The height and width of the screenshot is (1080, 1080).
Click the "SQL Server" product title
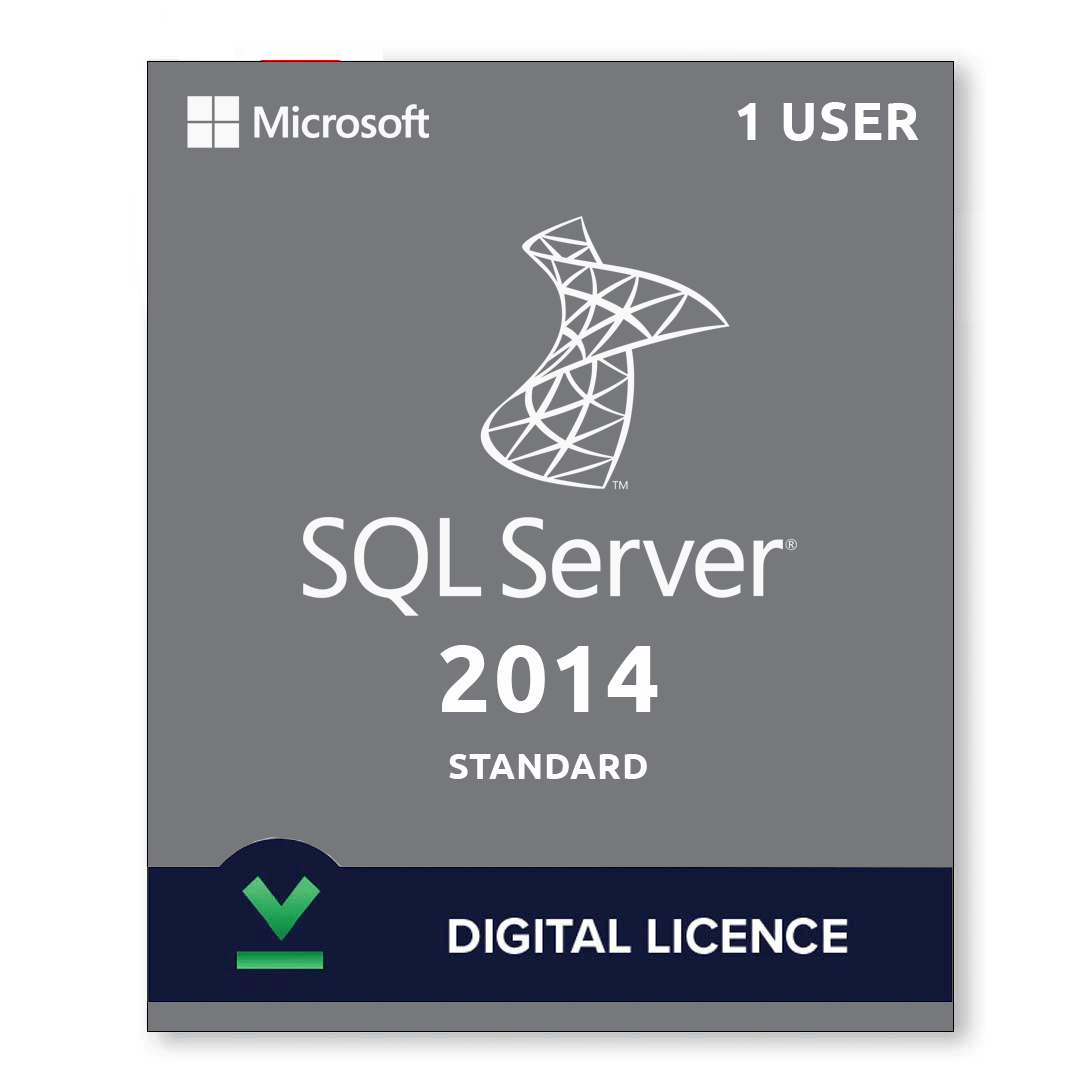[549, 565]
